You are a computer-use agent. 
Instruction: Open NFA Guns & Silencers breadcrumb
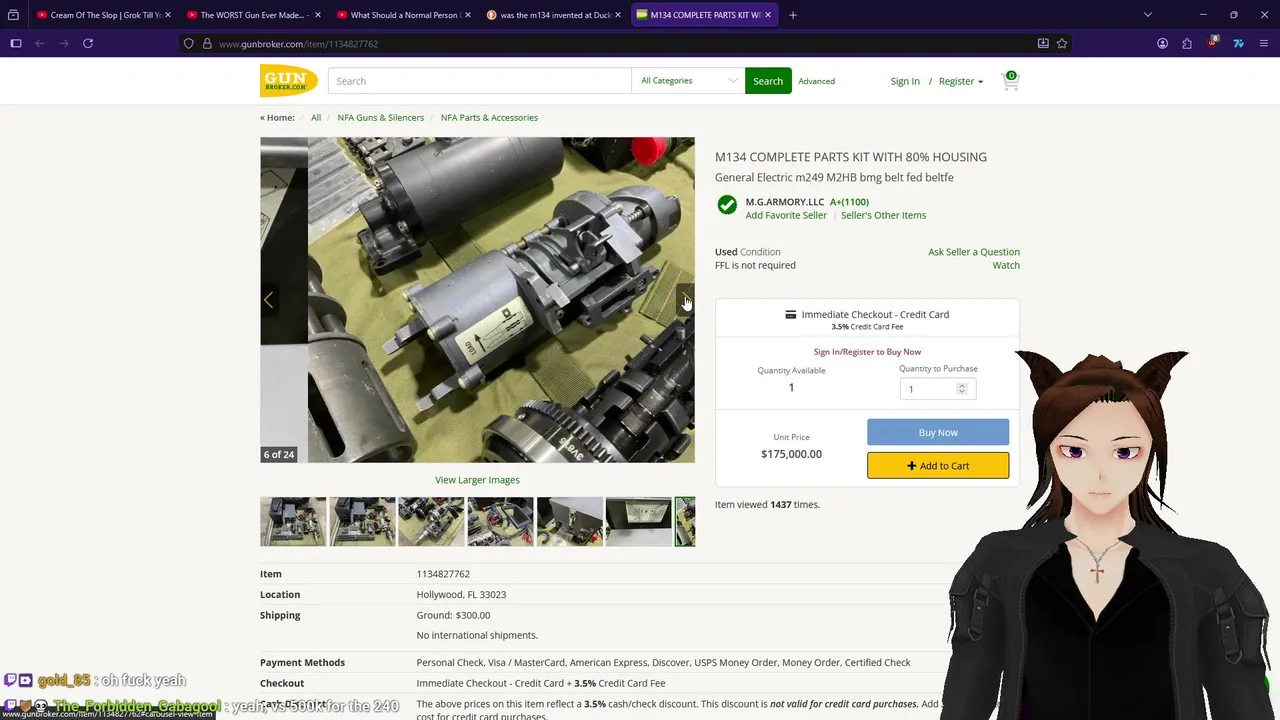click(380, 117)
